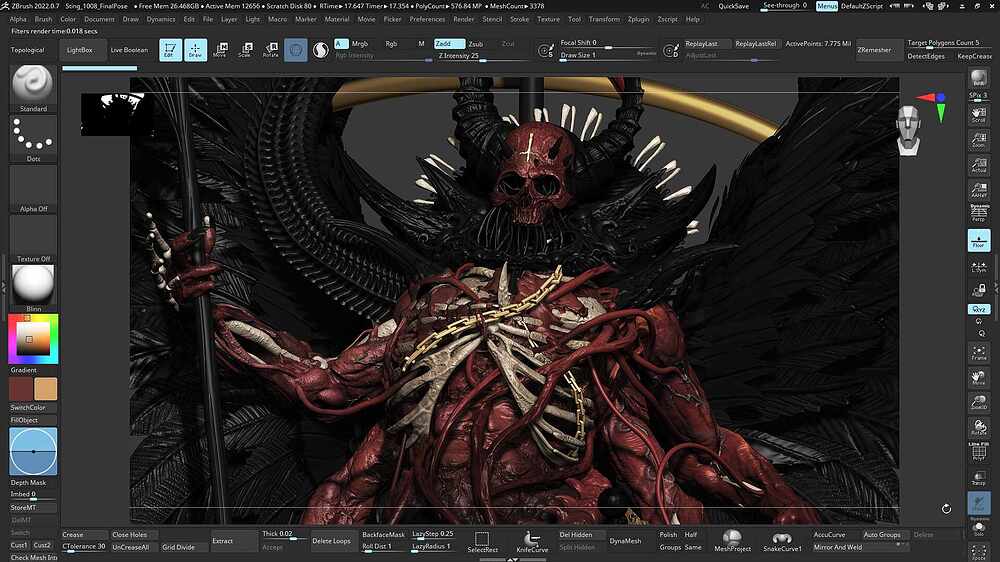Select the Scale transform tool
This screenshot has width=1000, height=562.
coord(245,50)
